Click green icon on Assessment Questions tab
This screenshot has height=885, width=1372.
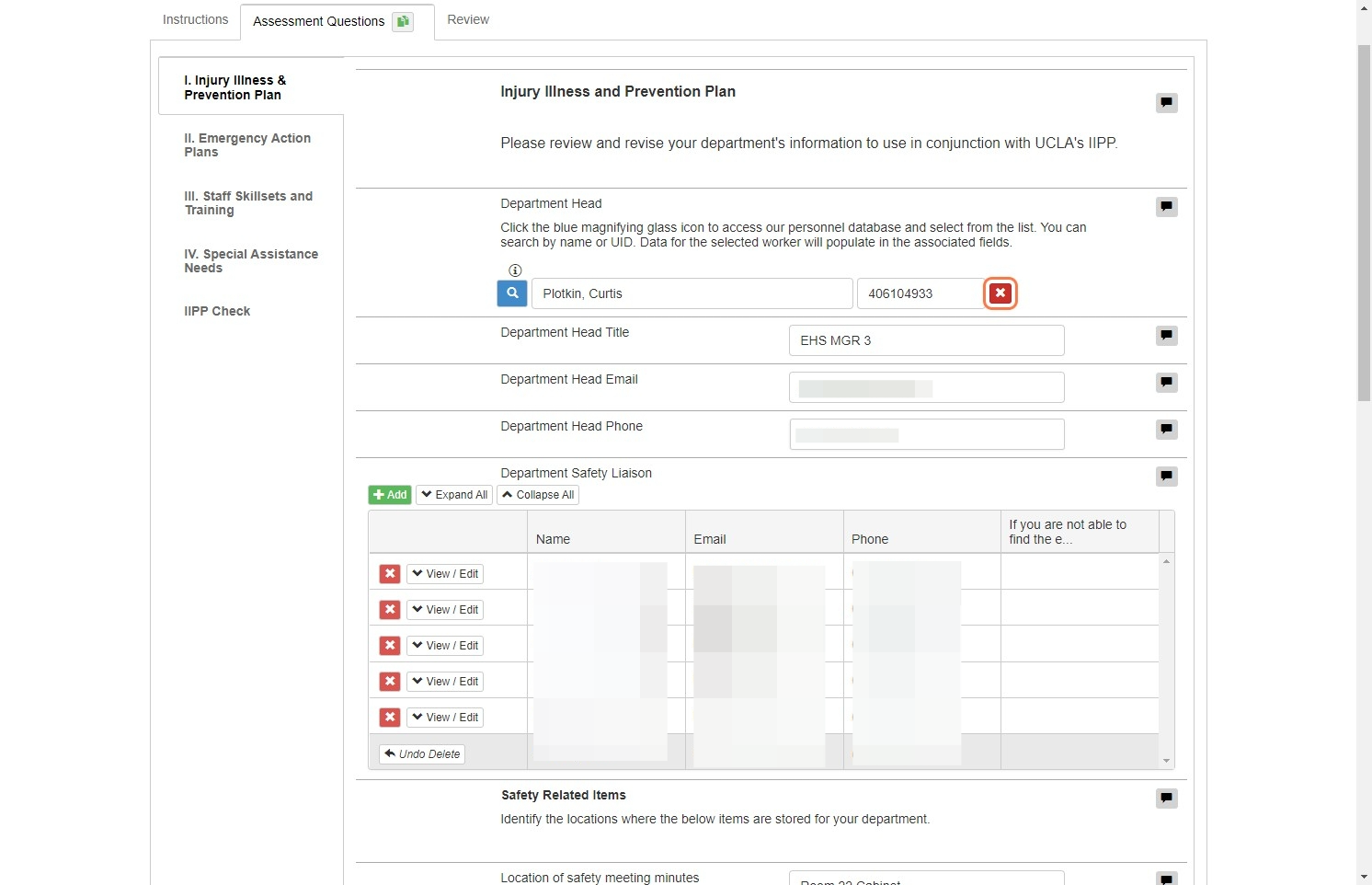[403, 21]
